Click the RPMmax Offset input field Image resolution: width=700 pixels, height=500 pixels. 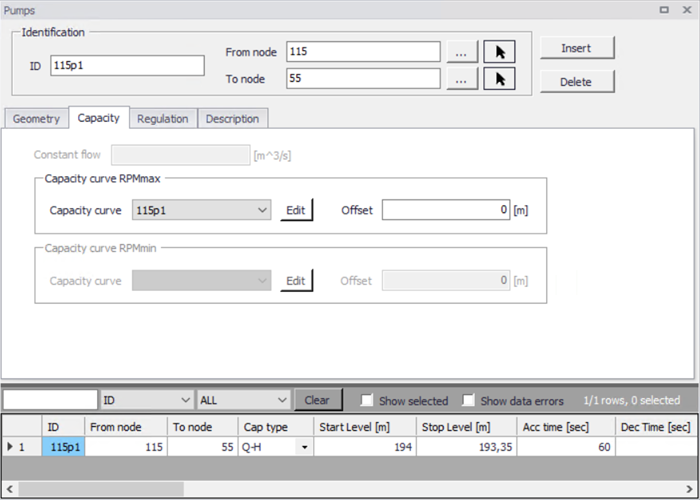pyautogui.click(x=446, y=210)
